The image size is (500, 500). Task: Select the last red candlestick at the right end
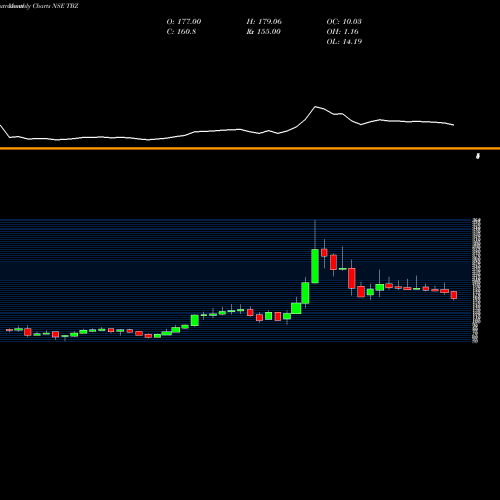click(x=454, y=295)
